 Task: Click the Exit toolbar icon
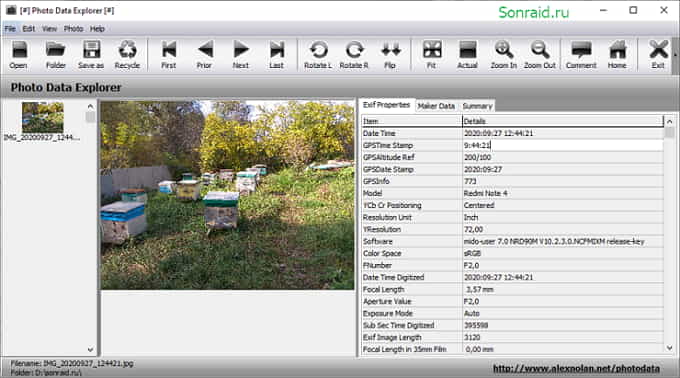[658, 55]
